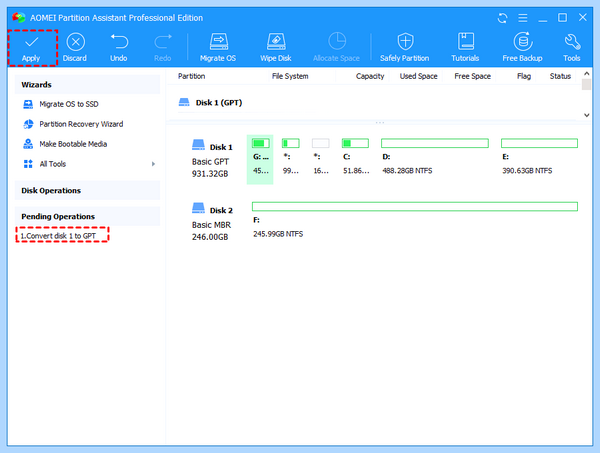This screenshot has width=600, height=453.
Task: Sort by Partition column header
Action: 191,76
